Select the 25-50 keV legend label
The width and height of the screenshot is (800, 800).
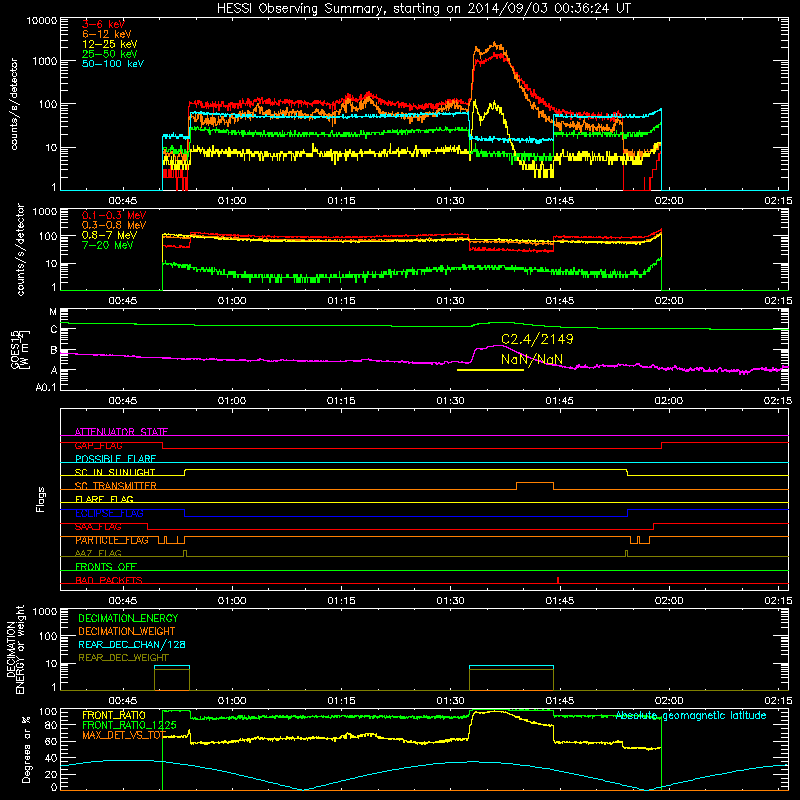[x=110, y=54]
